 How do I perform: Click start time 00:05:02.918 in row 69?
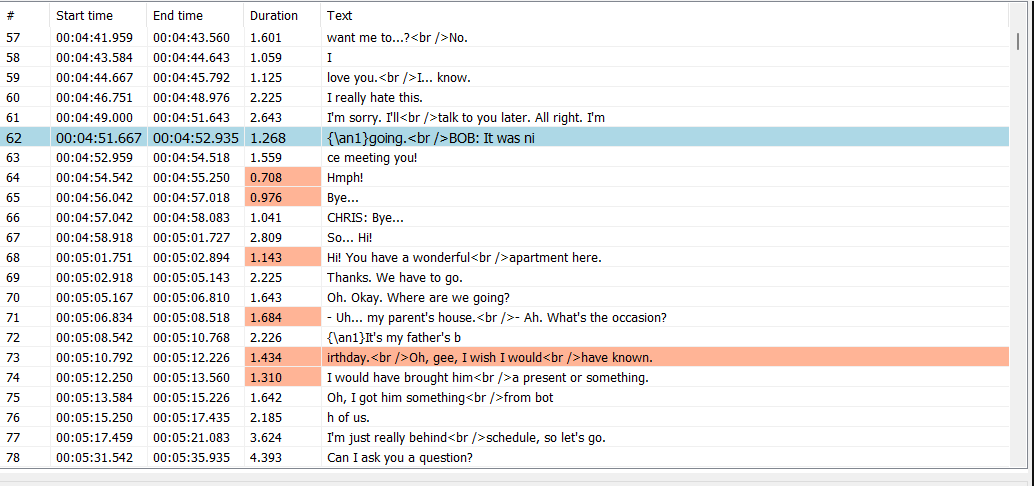pyautogui.click(x=94, y=278)
